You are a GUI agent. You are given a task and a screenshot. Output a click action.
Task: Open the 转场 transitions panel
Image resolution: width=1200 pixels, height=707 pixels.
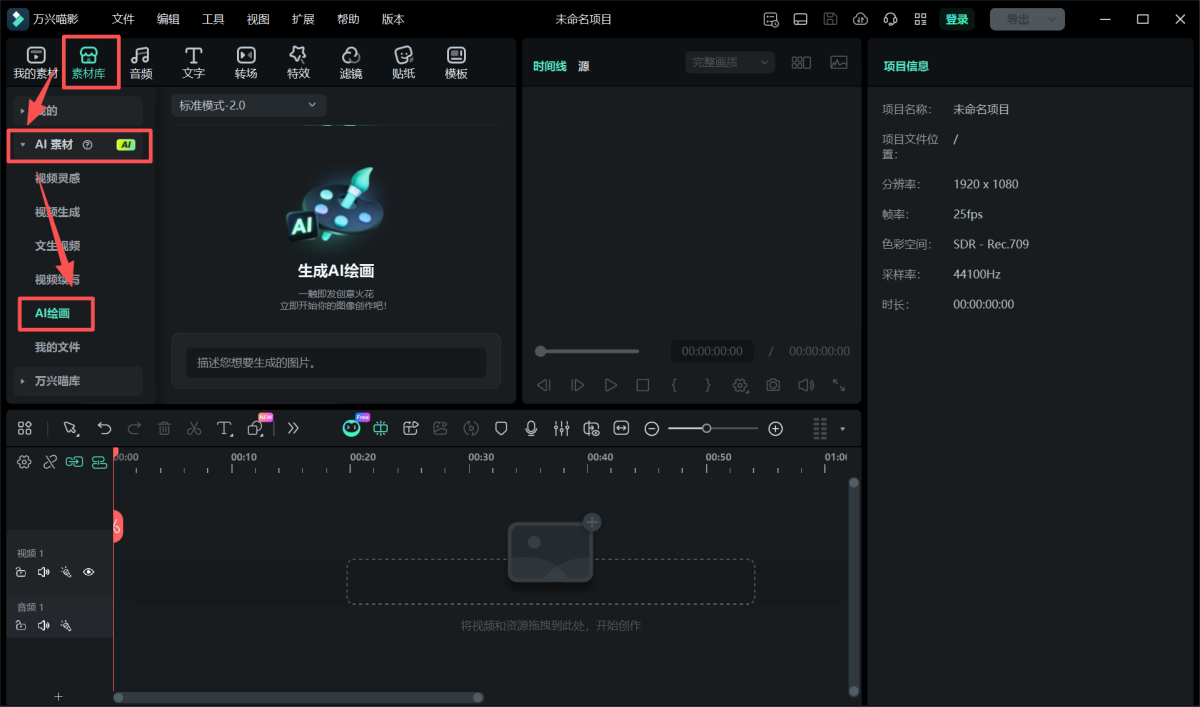pos(246,62)
